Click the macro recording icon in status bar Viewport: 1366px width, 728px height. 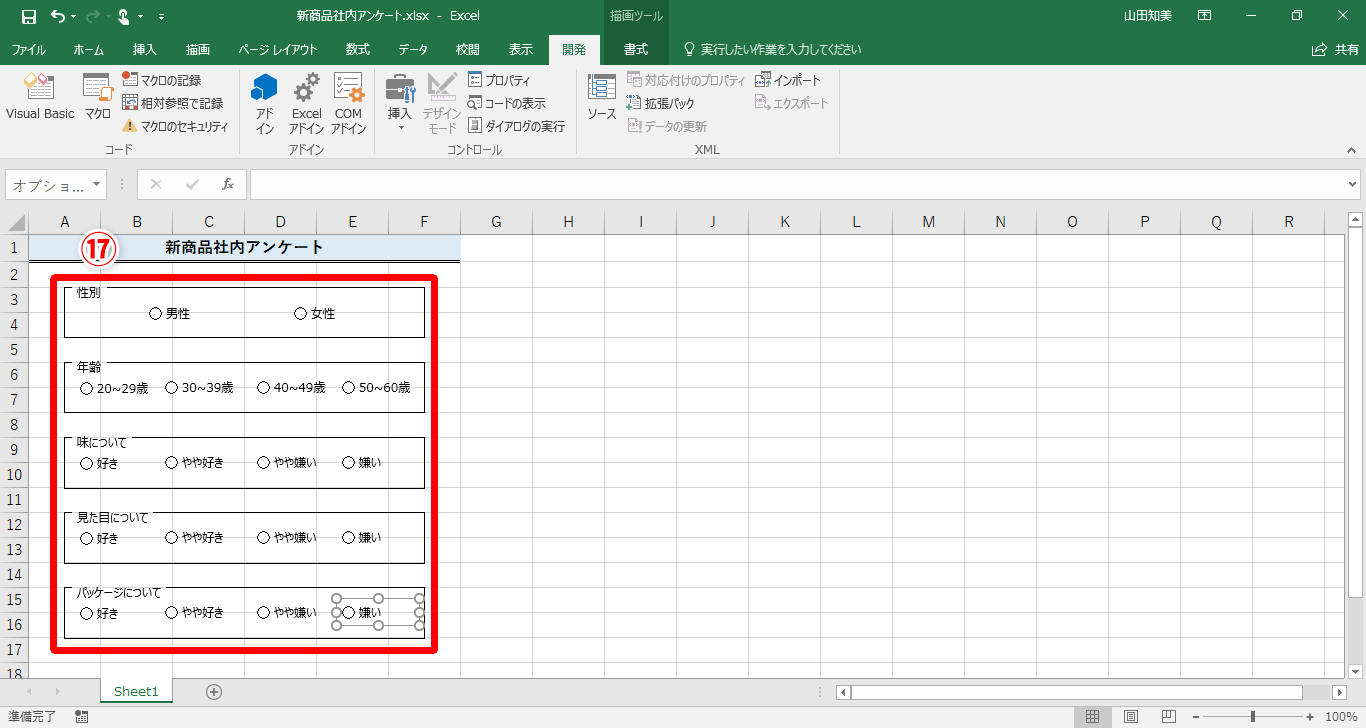click(82, 716)
